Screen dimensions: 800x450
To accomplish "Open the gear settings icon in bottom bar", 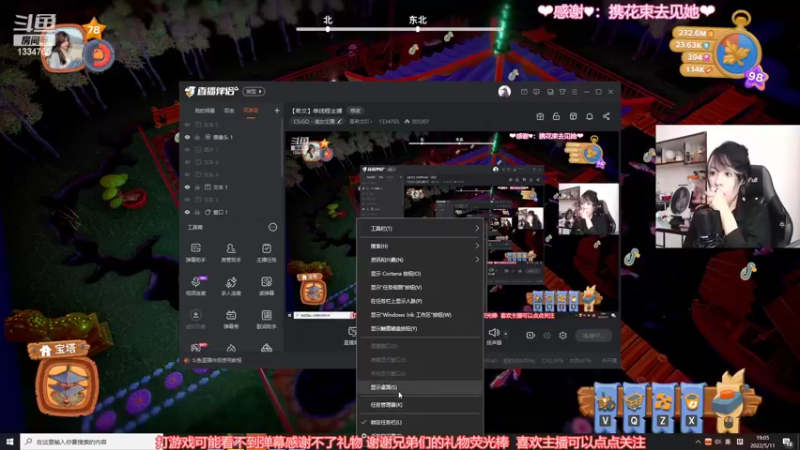I will point(563,335).
